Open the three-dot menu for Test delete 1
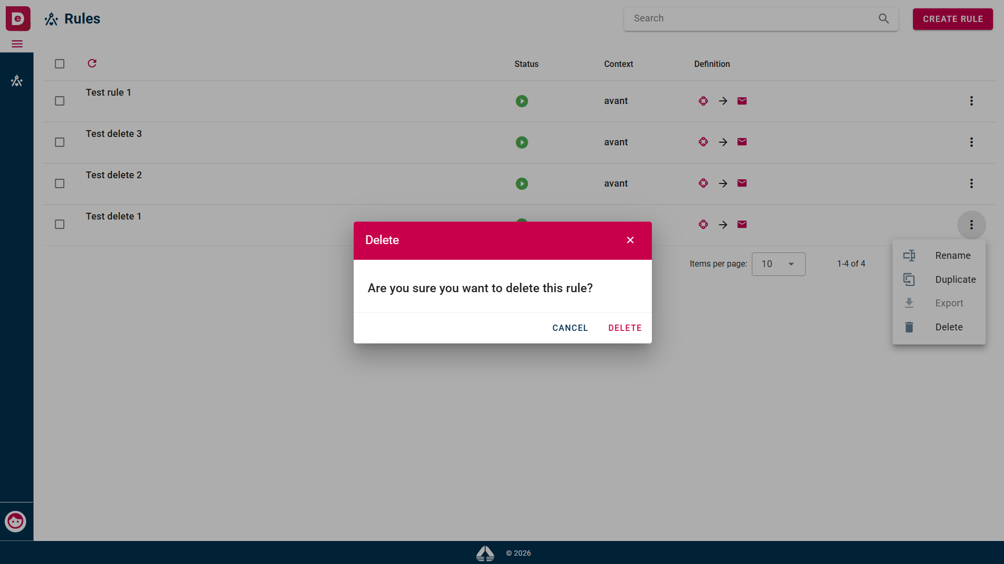This screenshot has width=1004, height=564. (971, 225)
